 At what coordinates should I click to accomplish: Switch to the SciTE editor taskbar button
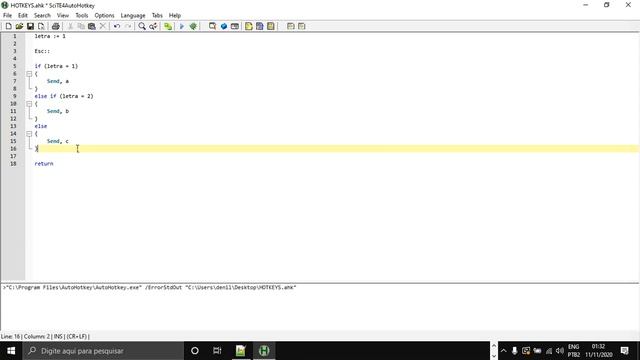click(x=240, y=351)
